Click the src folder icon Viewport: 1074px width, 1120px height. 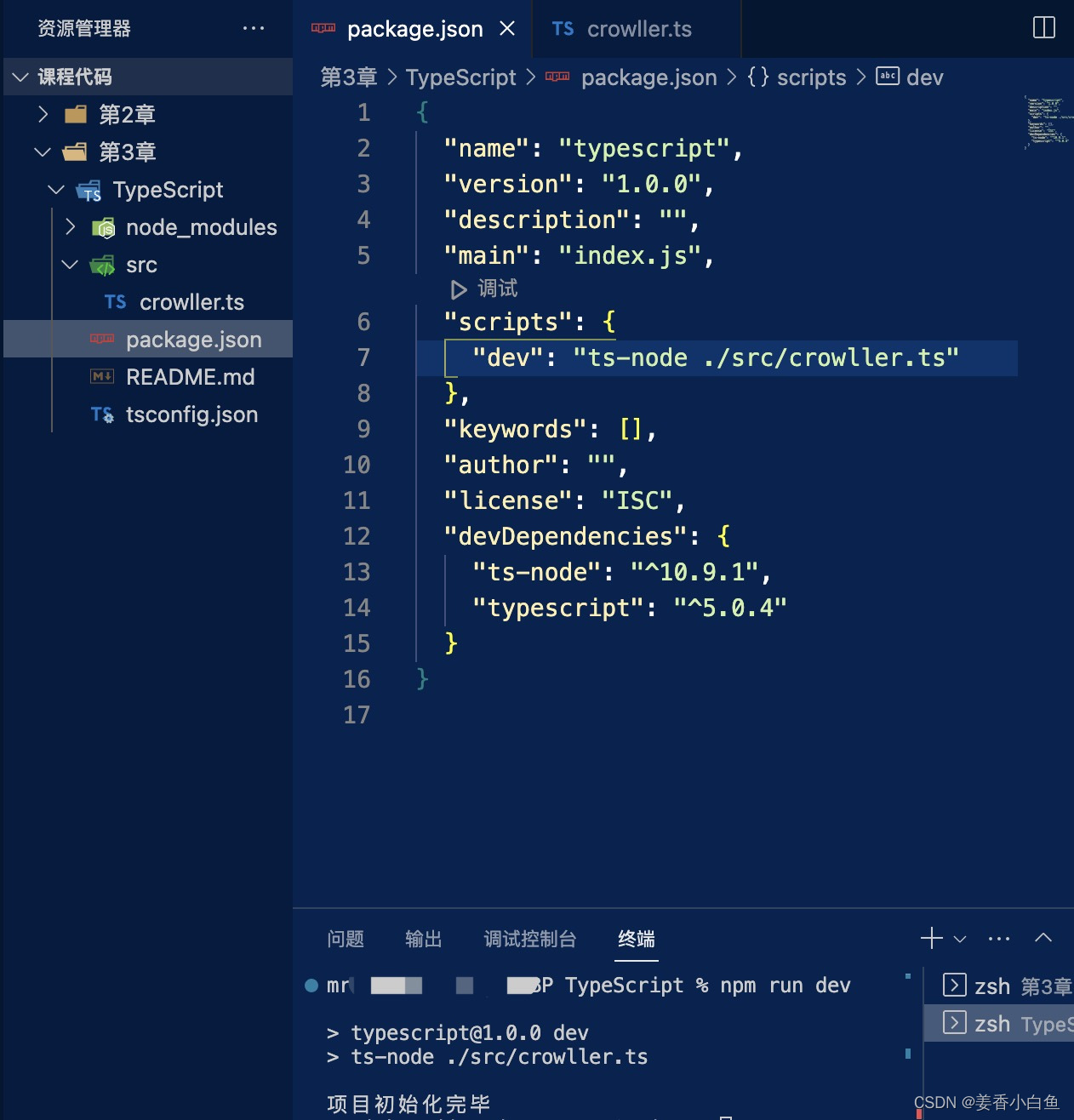(x=102, y=265)
